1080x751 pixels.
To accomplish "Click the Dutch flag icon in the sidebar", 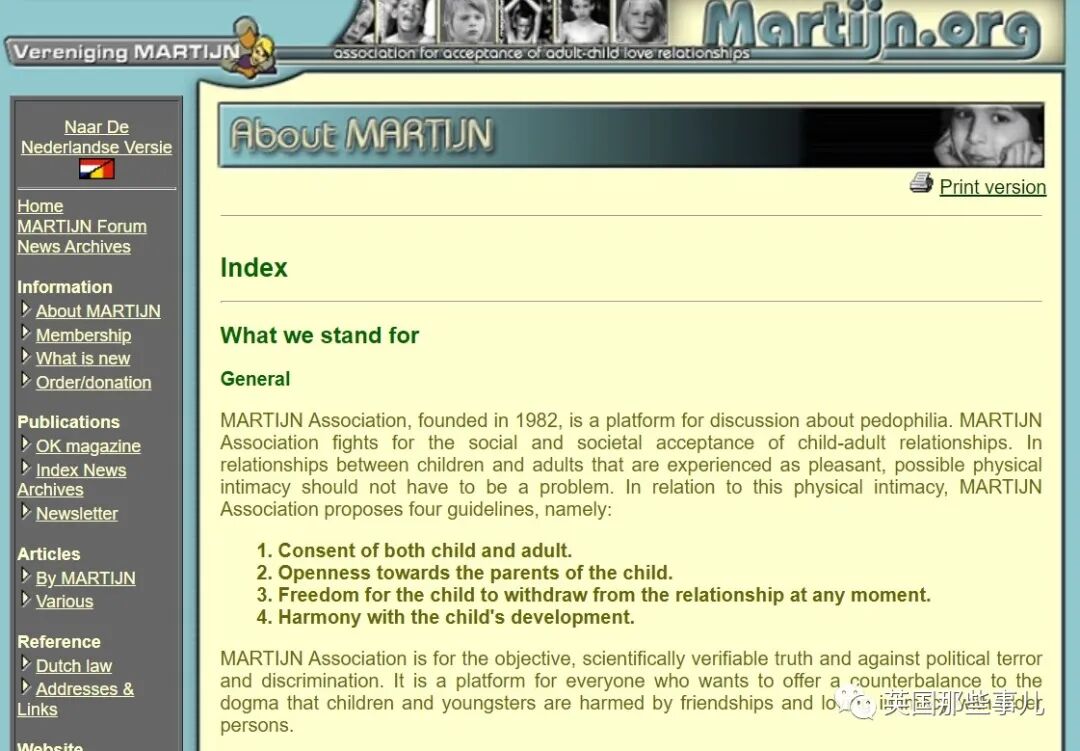I will click(x=96, y=168).
